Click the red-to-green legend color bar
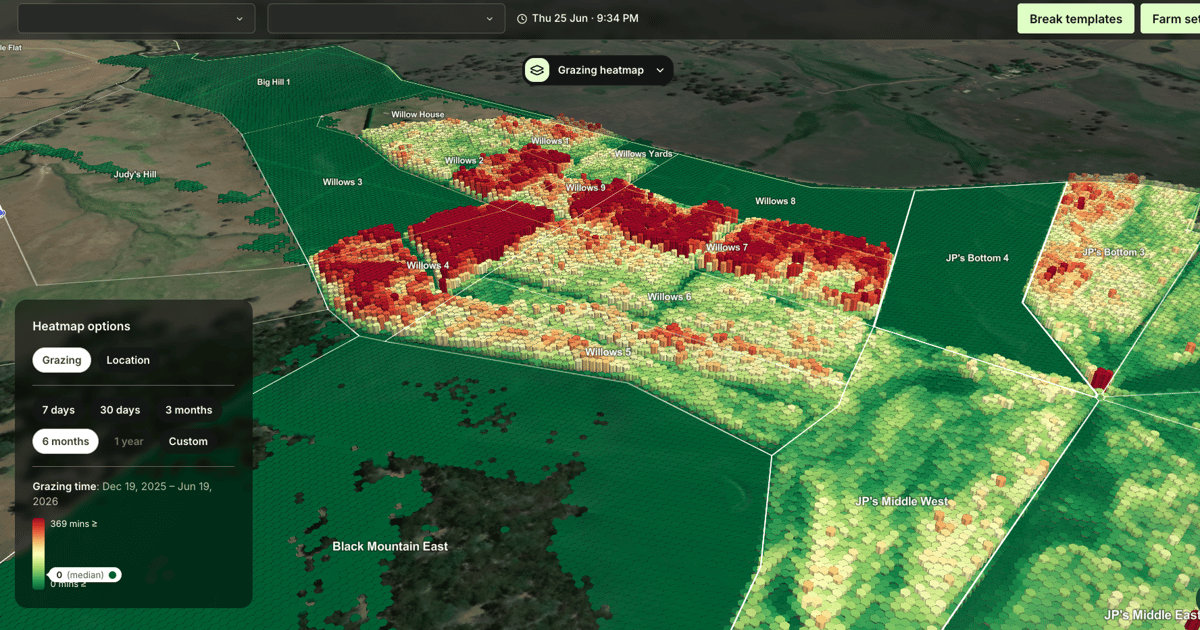 (38, 552)
